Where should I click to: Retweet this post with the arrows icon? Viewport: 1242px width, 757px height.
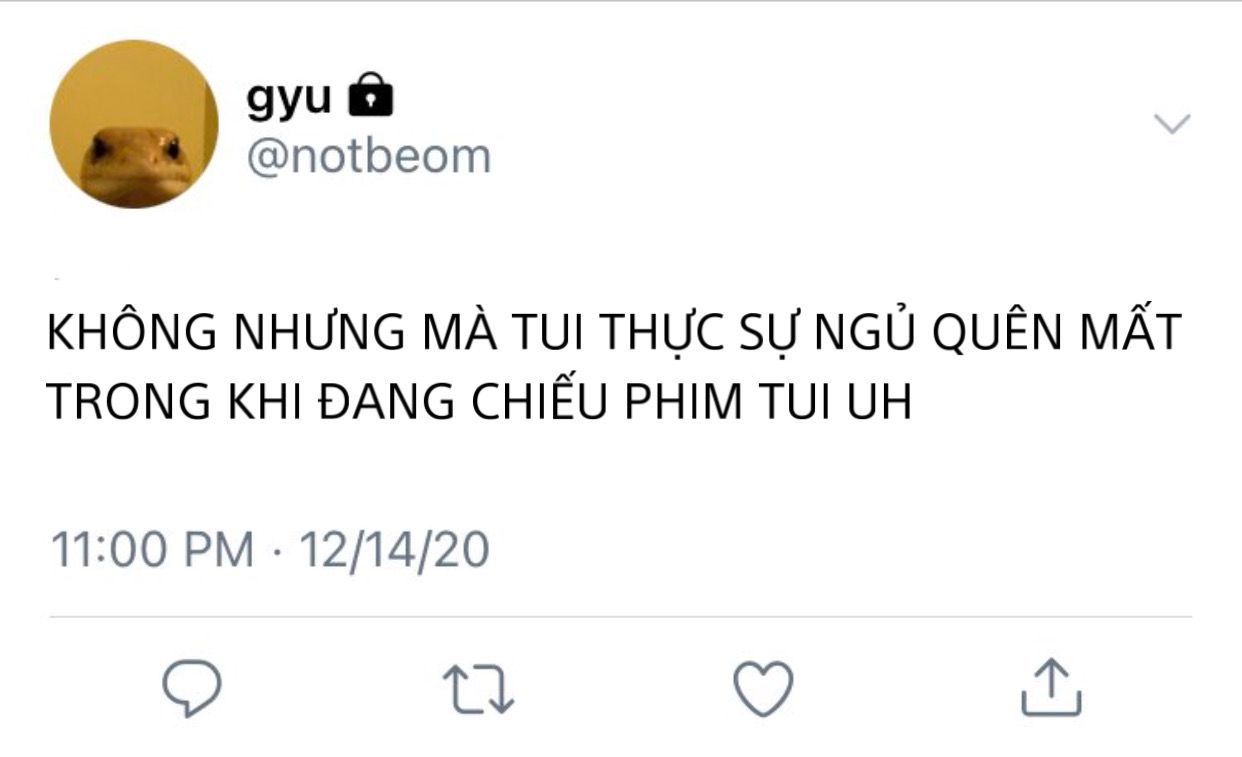[478, 690]
